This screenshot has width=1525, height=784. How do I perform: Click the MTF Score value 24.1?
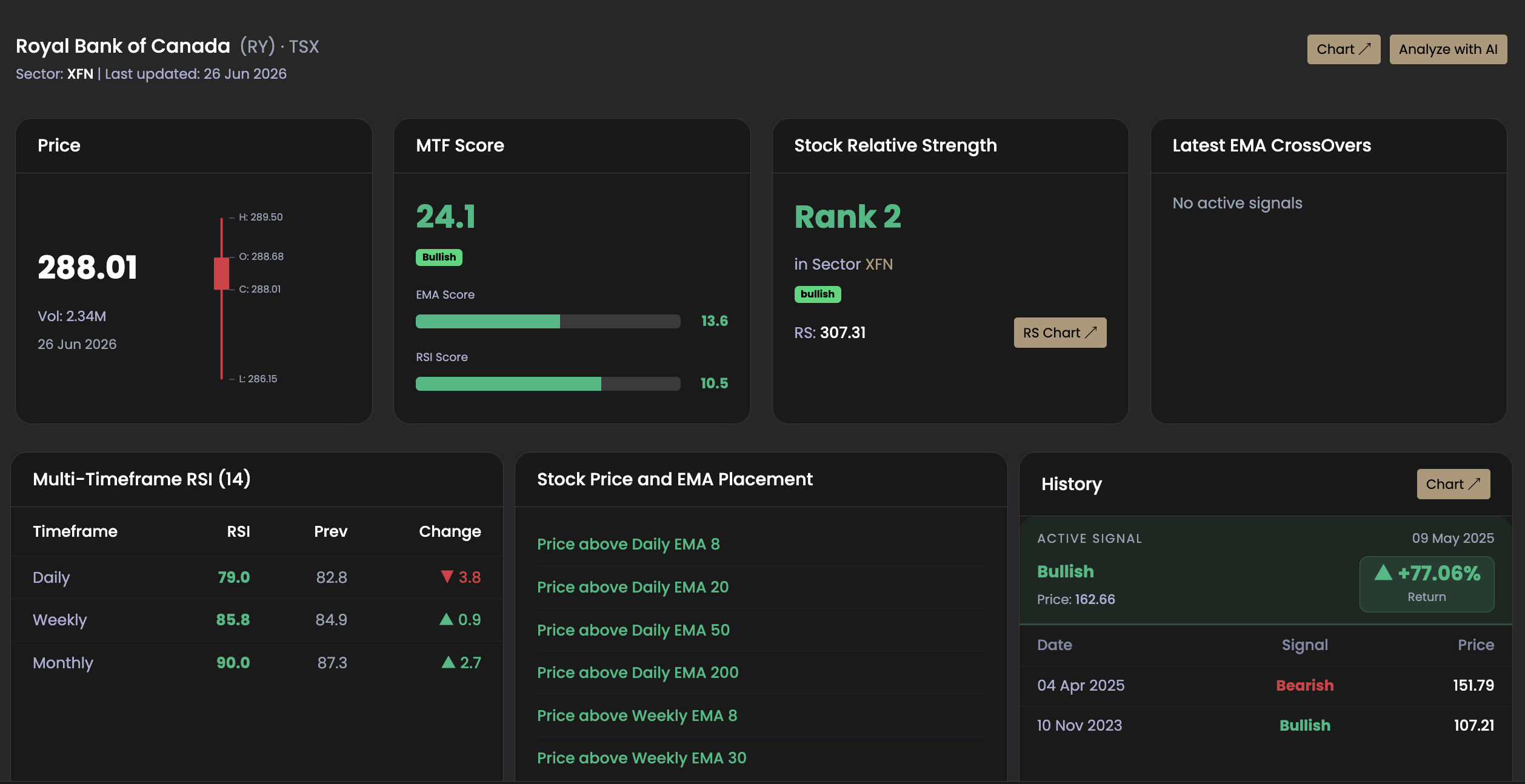coord(446,217)
